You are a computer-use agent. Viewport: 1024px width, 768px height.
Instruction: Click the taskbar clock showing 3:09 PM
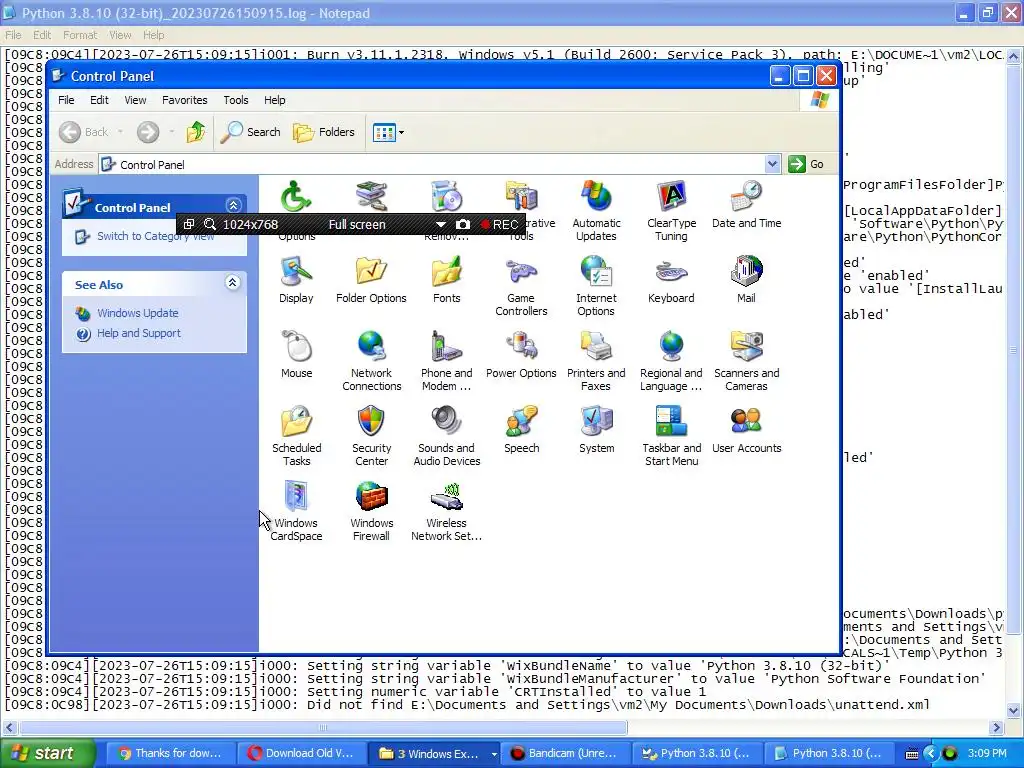click(x=987, y=754)
